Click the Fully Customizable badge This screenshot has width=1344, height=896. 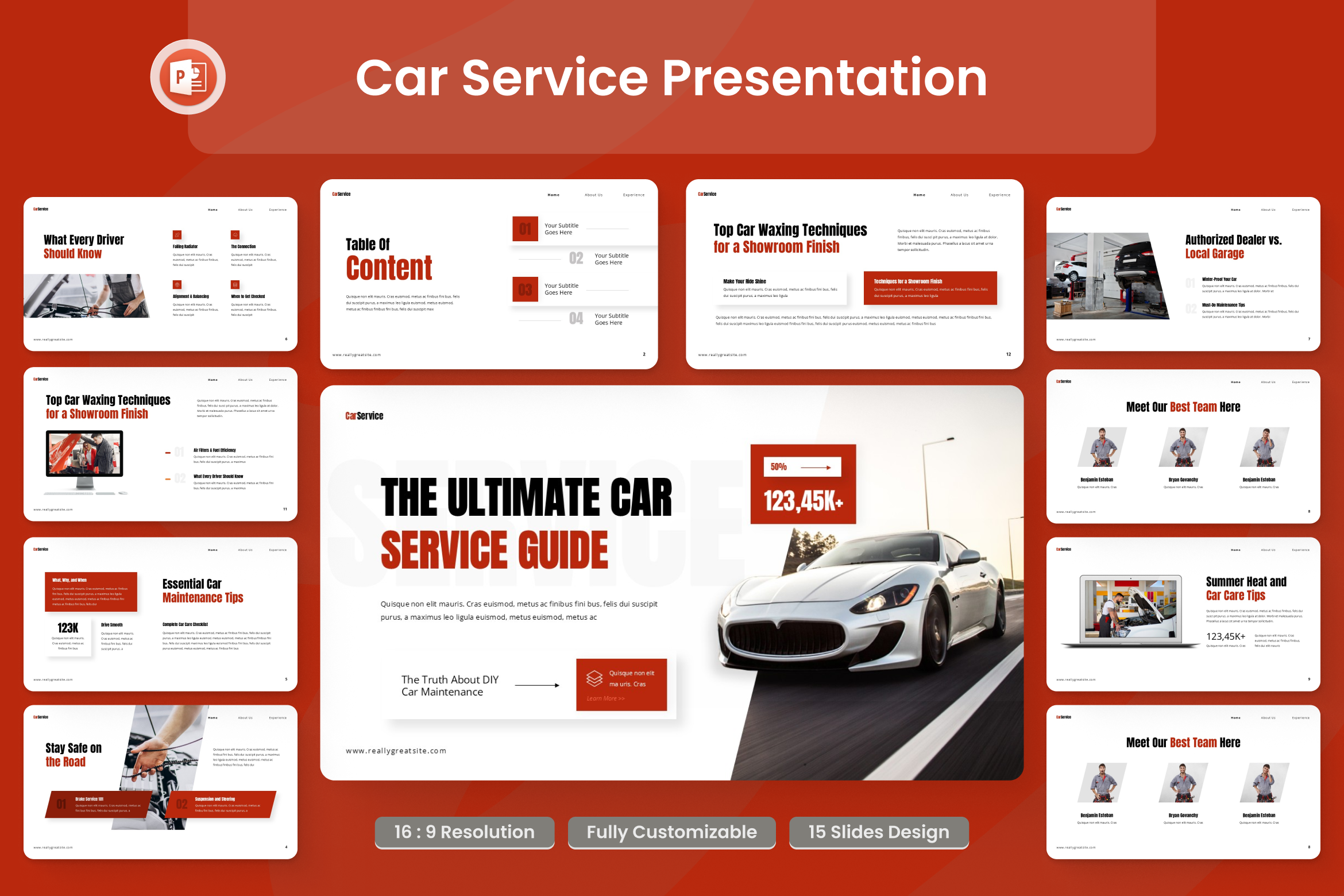click(x=671, y=832)
